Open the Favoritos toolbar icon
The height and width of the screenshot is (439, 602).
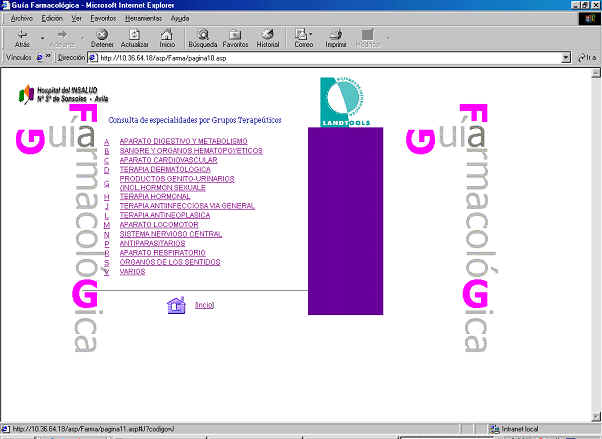pos(235,35)
